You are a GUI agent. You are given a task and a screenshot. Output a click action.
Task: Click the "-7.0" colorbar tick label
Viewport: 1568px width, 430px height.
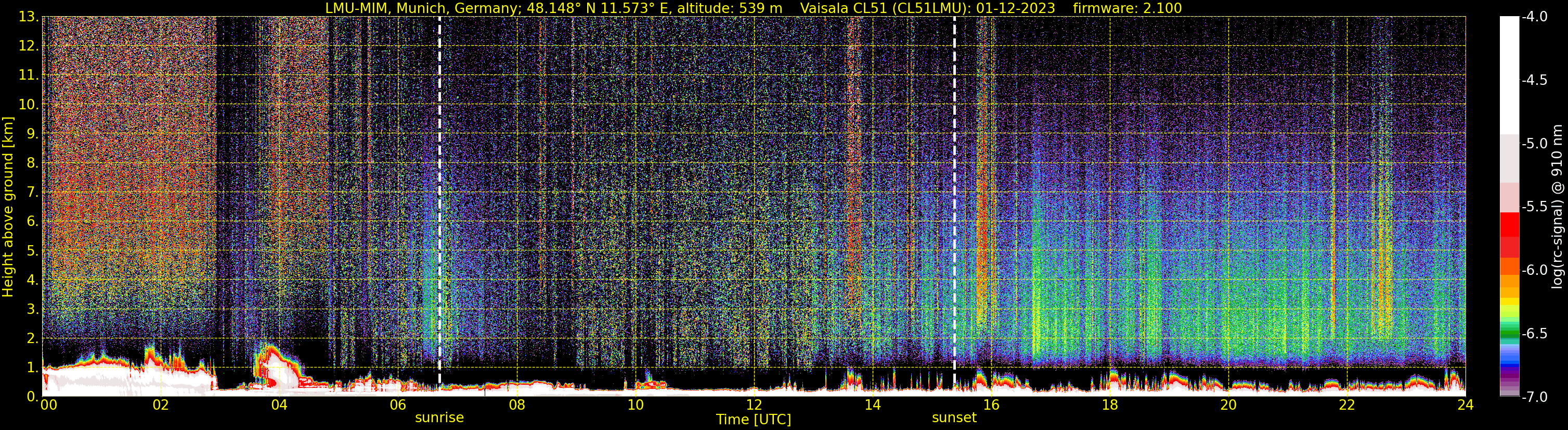tap(1534, 397)
